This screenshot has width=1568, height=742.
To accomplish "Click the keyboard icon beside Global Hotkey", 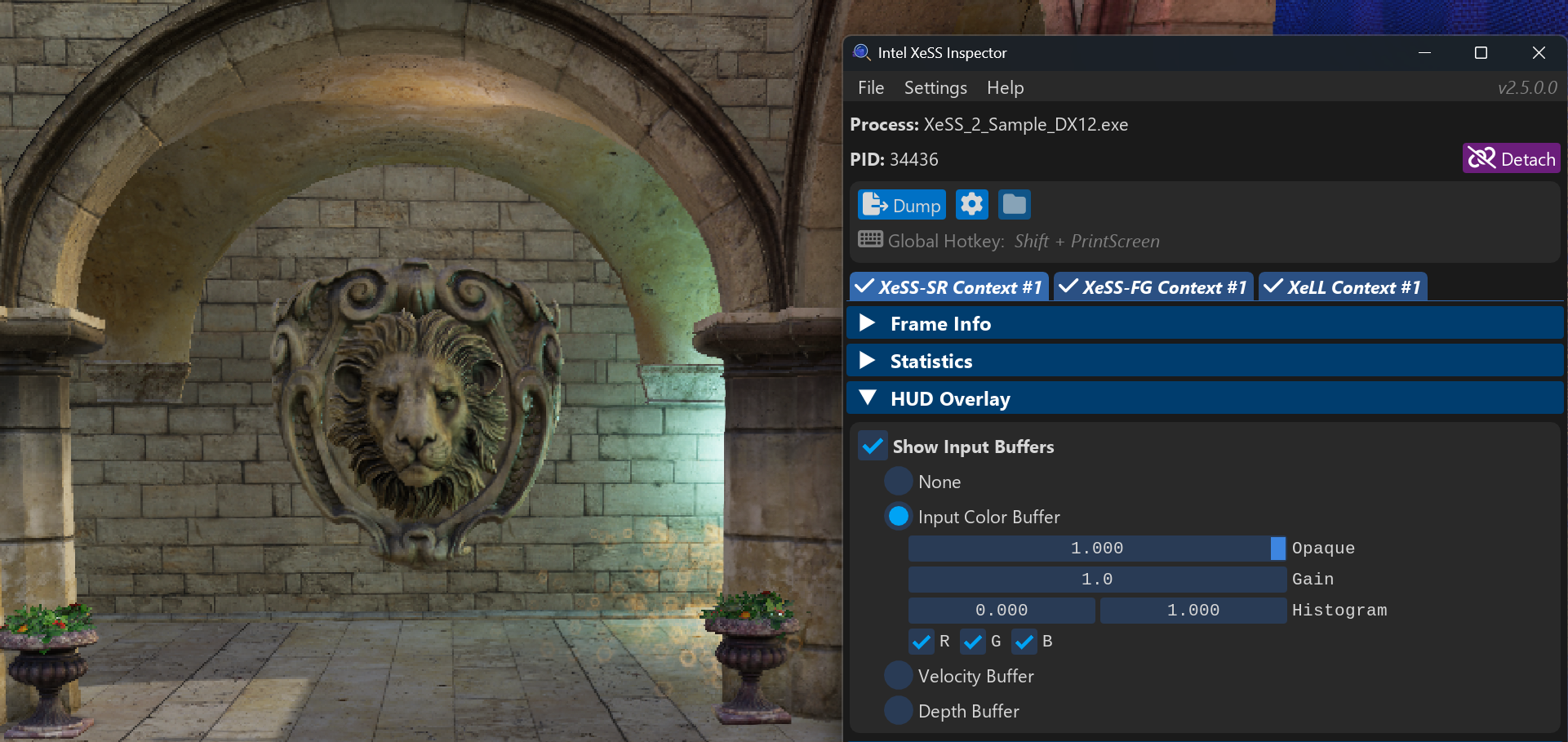I will (869, 239).
